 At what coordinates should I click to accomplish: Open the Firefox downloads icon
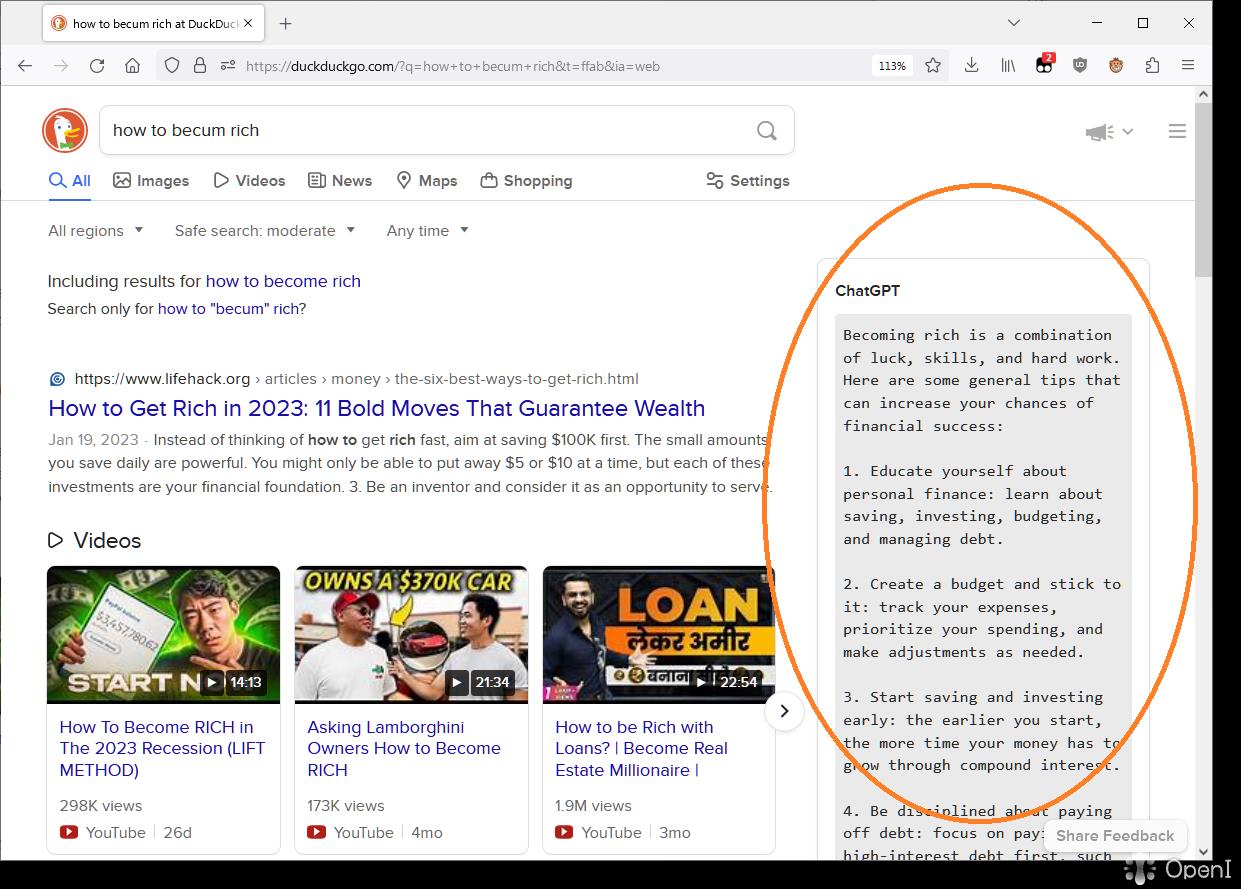click(971, 66)
